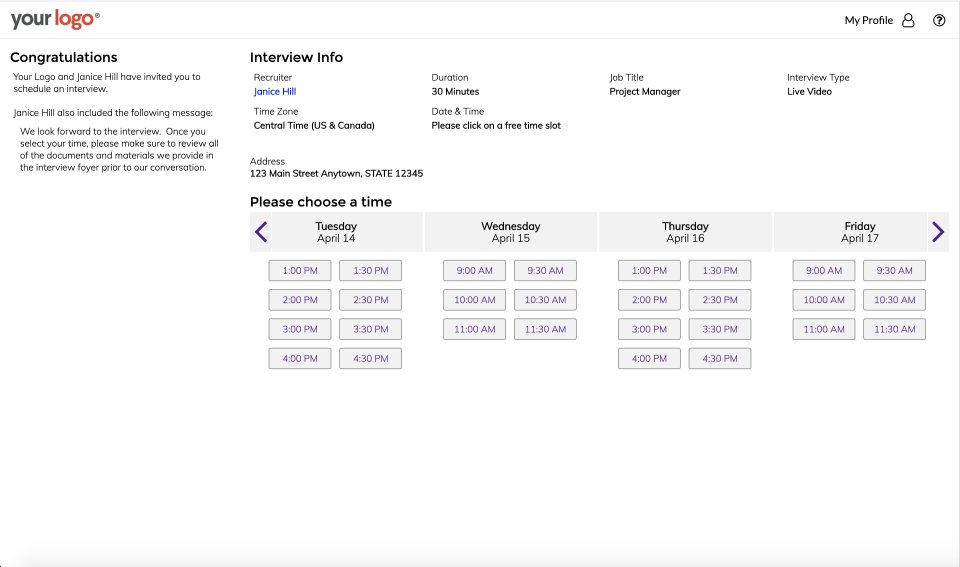Viewport: 960px width, 567px height.
Task: Open the My Profile text link
Action: click(869, 20)
